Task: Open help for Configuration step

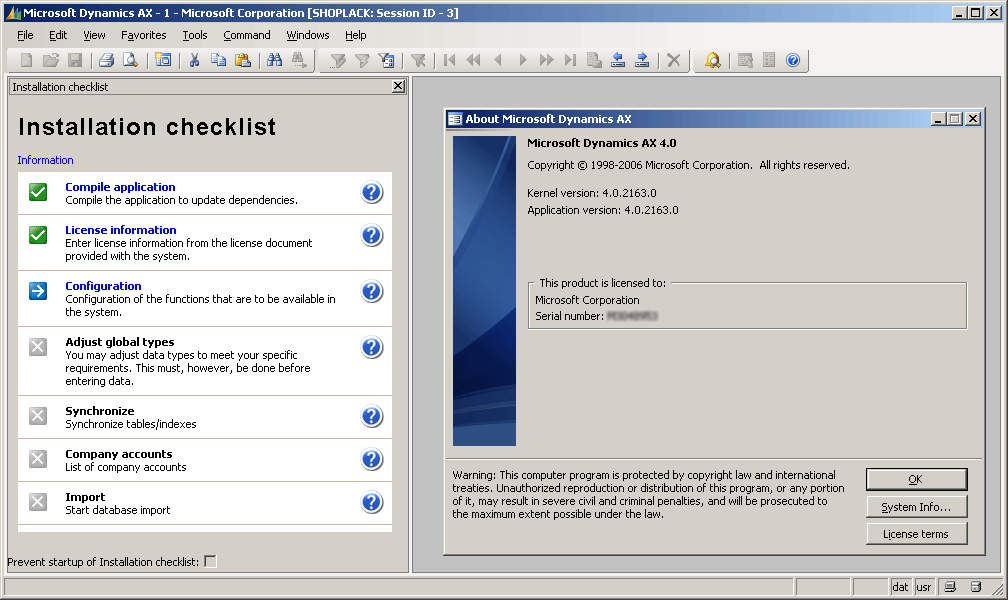Action: click(x=372, y=291)
